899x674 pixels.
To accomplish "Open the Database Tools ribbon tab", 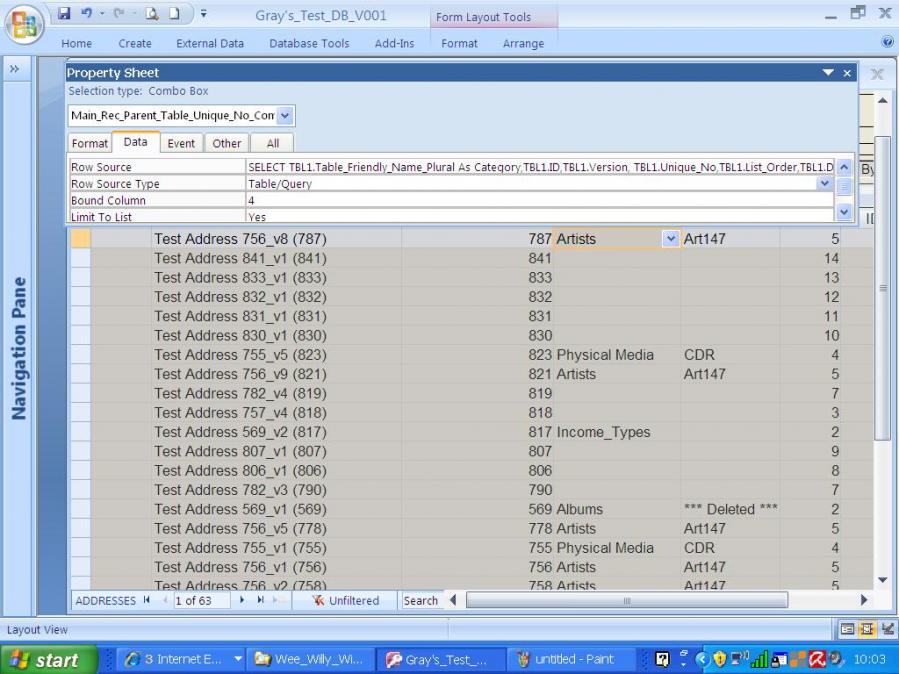I will (309, 43).
